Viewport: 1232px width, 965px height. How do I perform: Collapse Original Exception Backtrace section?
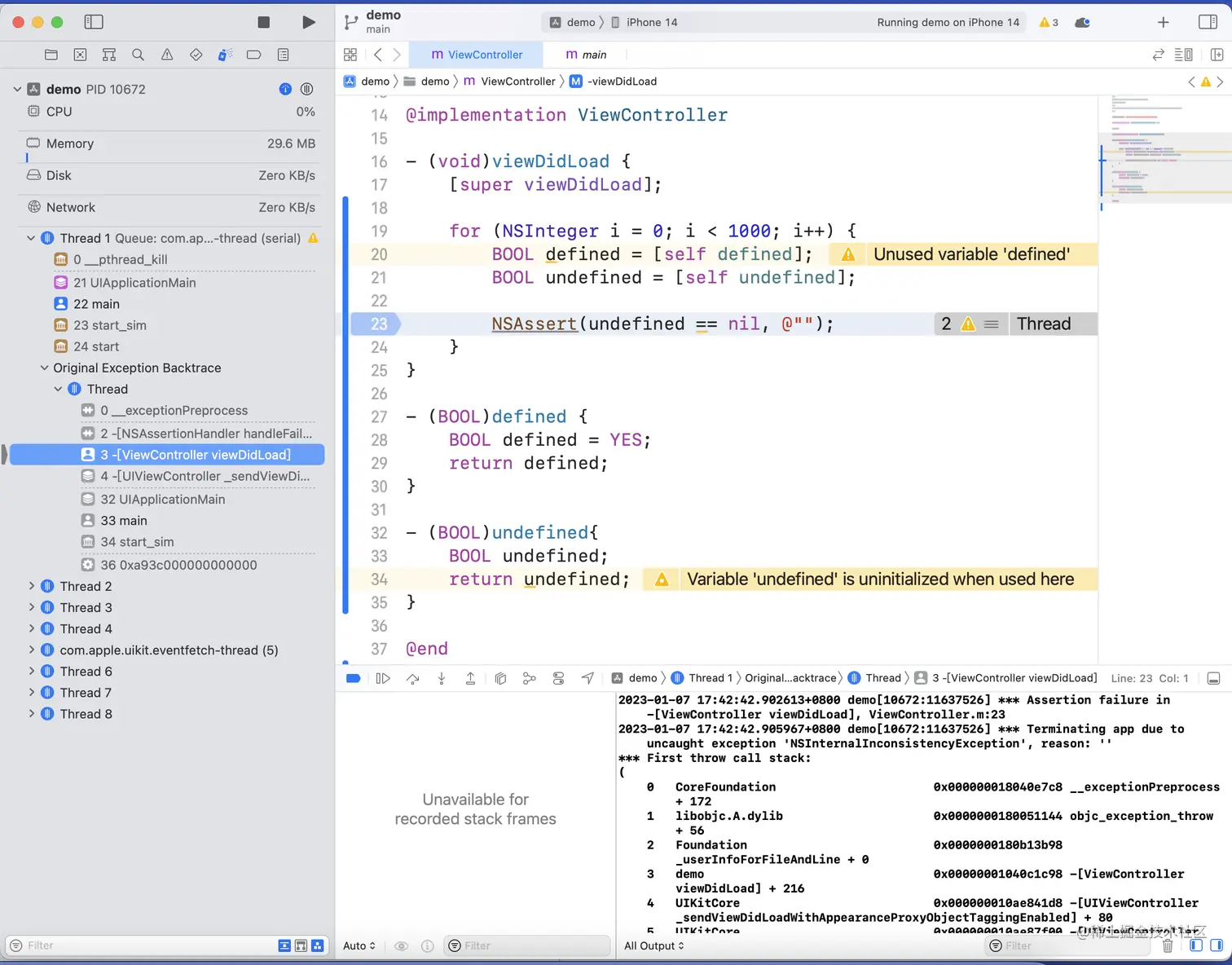click(x=45, y=368)
